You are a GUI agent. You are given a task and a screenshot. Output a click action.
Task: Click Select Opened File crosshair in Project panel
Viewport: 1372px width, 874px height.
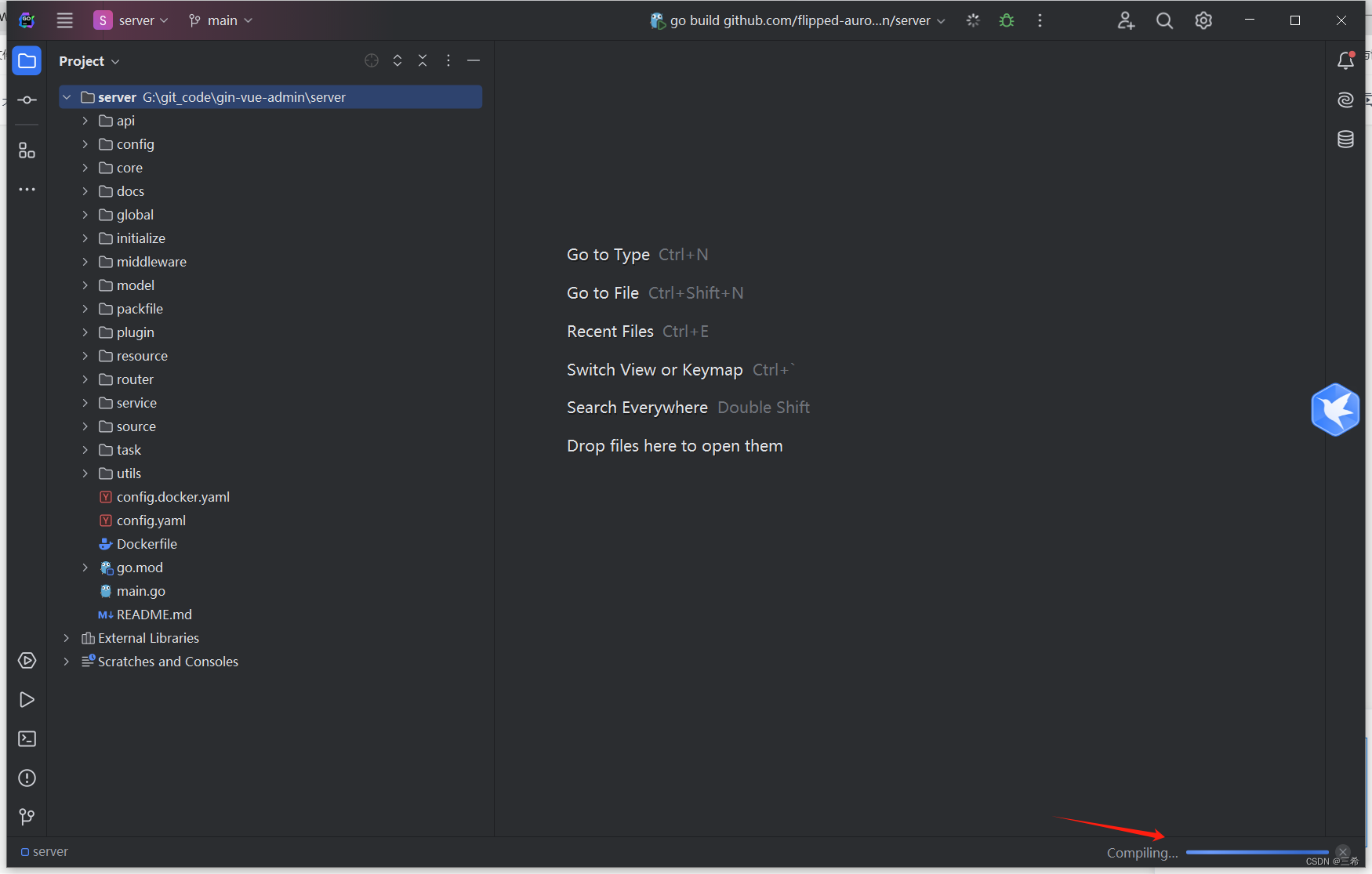(x=371, y=60)
